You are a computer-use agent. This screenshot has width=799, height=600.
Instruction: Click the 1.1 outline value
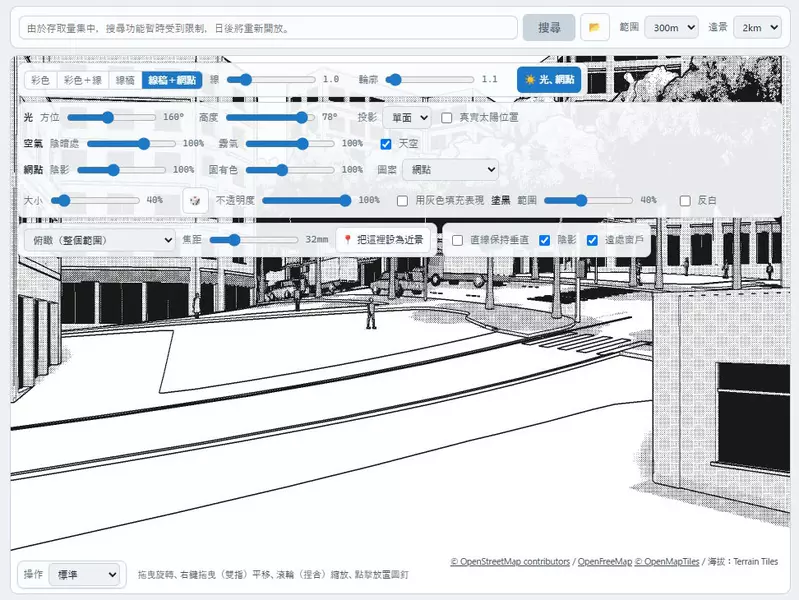[489, 79]
